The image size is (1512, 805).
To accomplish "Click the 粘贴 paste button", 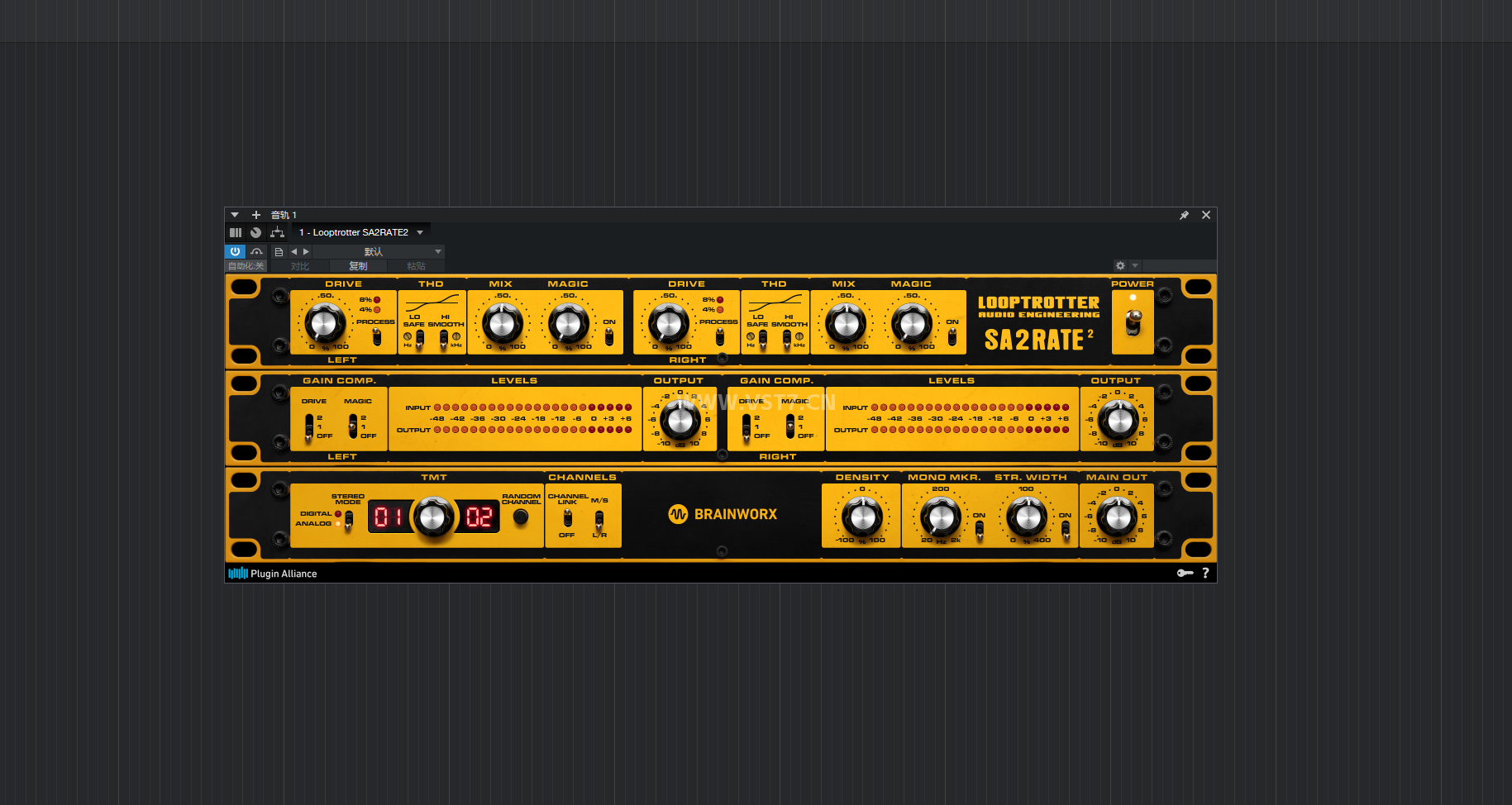I will point(416,266).
